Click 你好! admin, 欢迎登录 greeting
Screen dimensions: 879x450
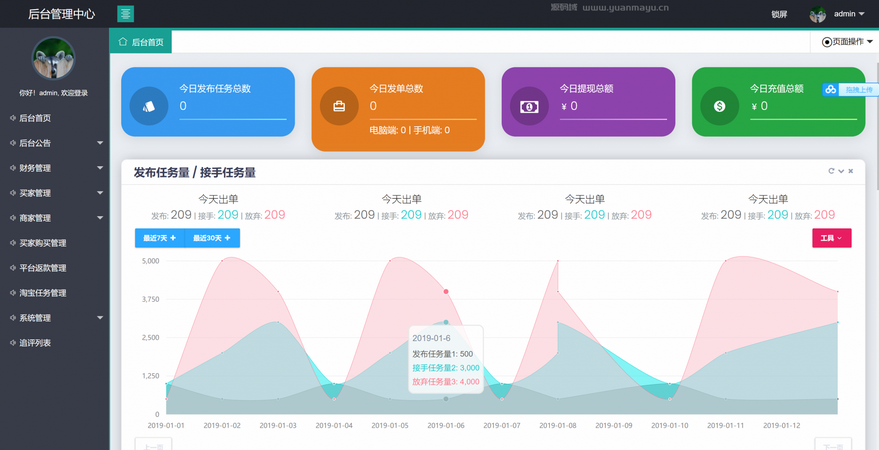pos(53,93)
